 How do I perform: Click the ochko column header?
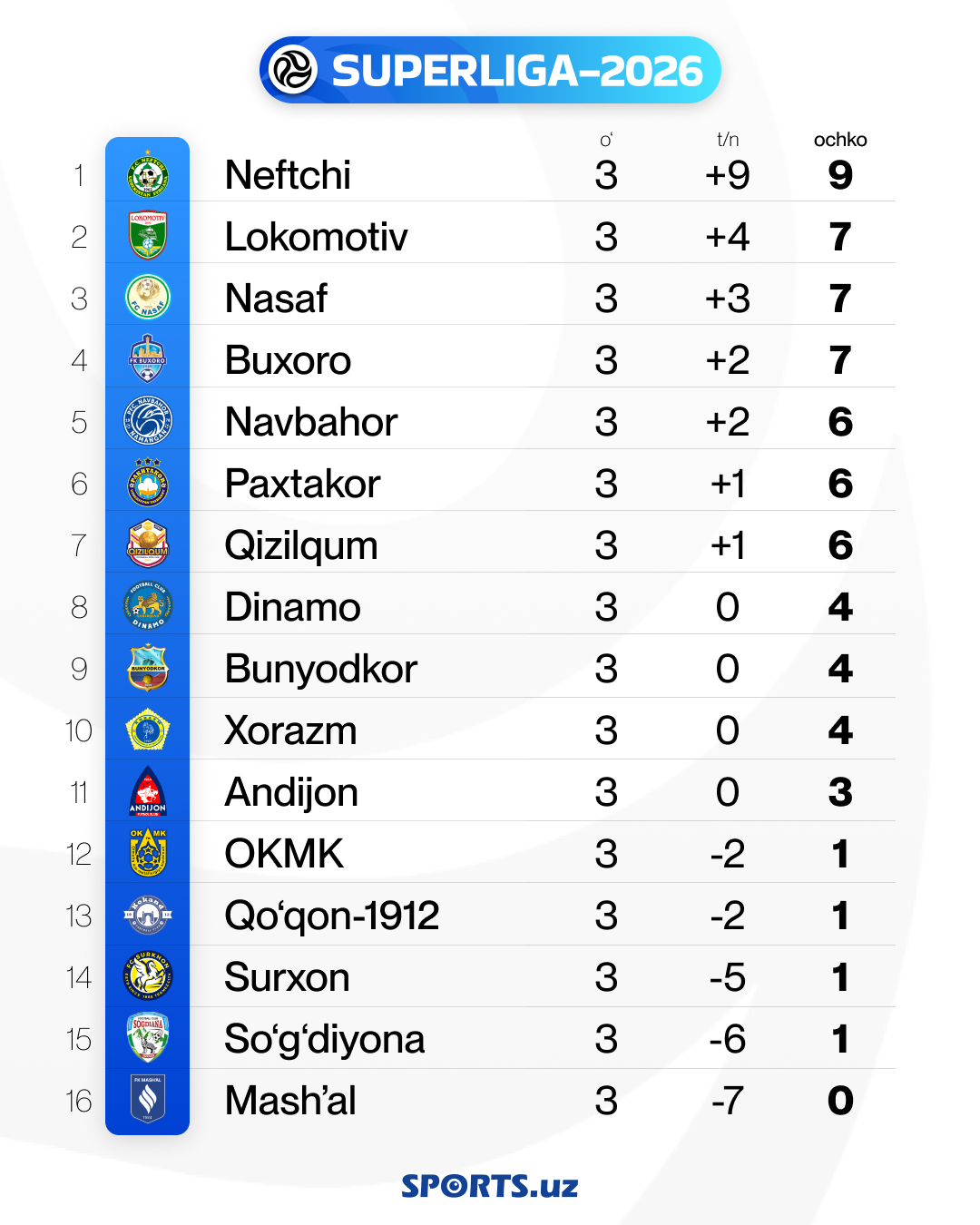coord(840,140)
